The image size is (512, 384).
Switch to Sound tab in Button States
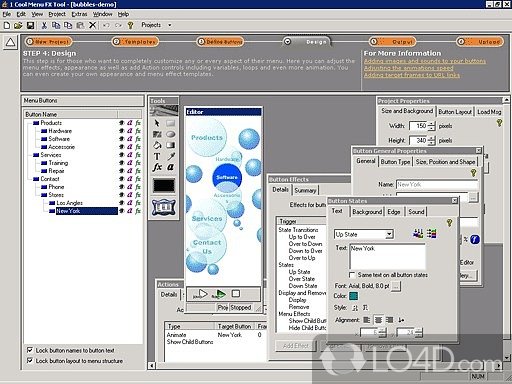coord(416,212)
